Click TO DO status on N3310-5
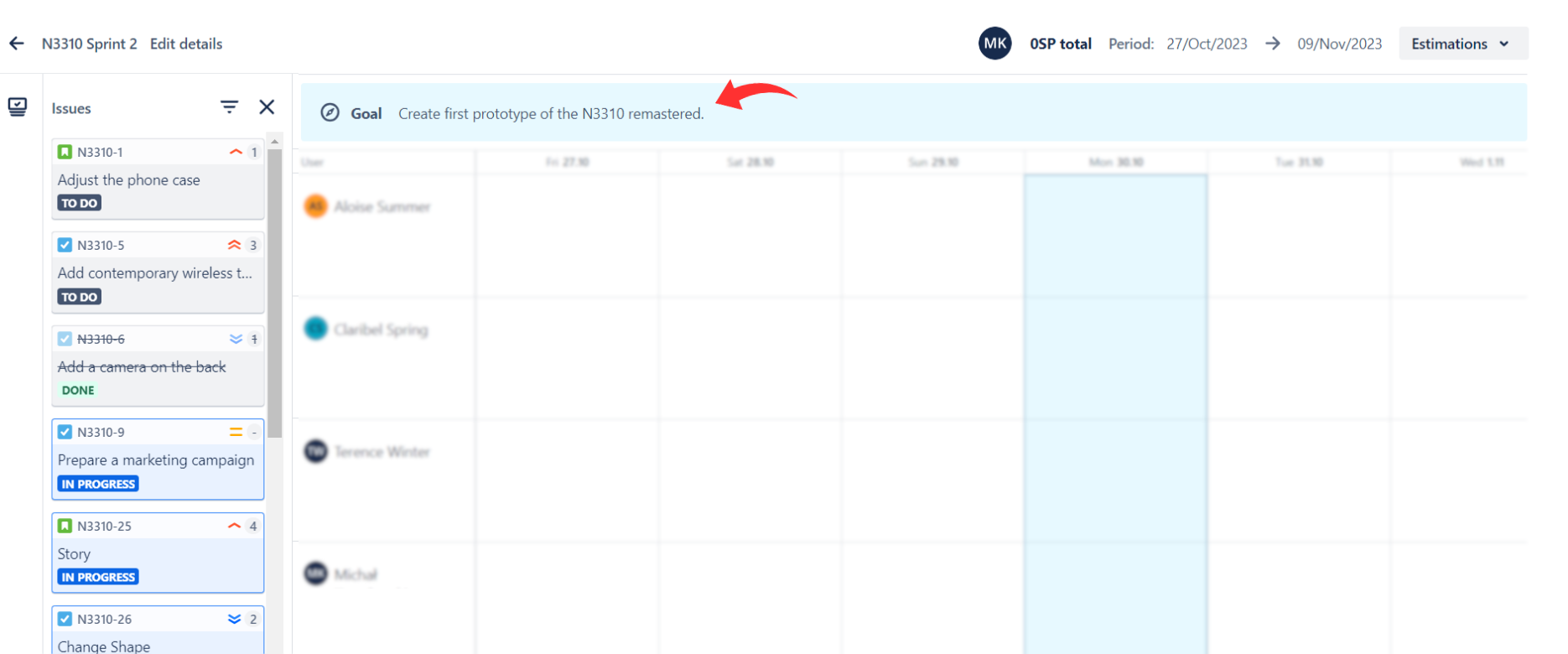This screenshot has width=1568, height=654. pyautogui.click(x=80, y=297)
